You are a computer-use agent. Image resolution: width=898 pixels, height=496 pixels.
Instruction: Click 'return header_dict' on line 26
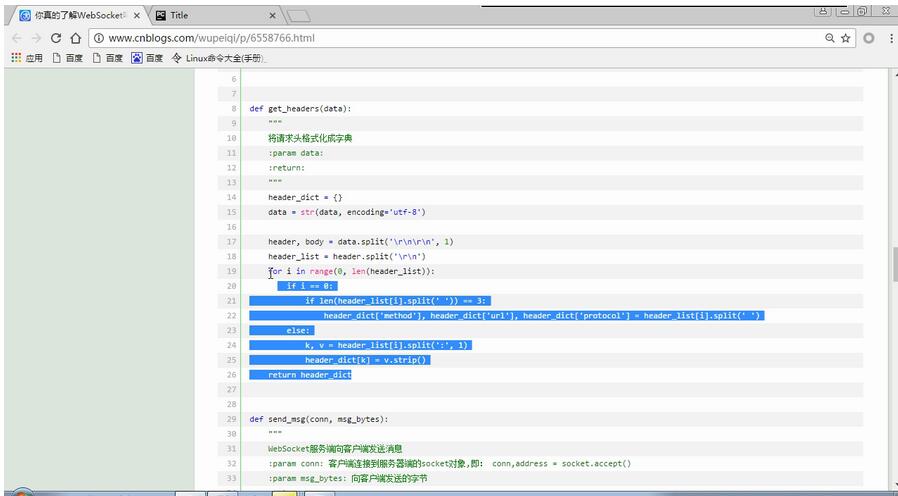(x=310, y=375)
